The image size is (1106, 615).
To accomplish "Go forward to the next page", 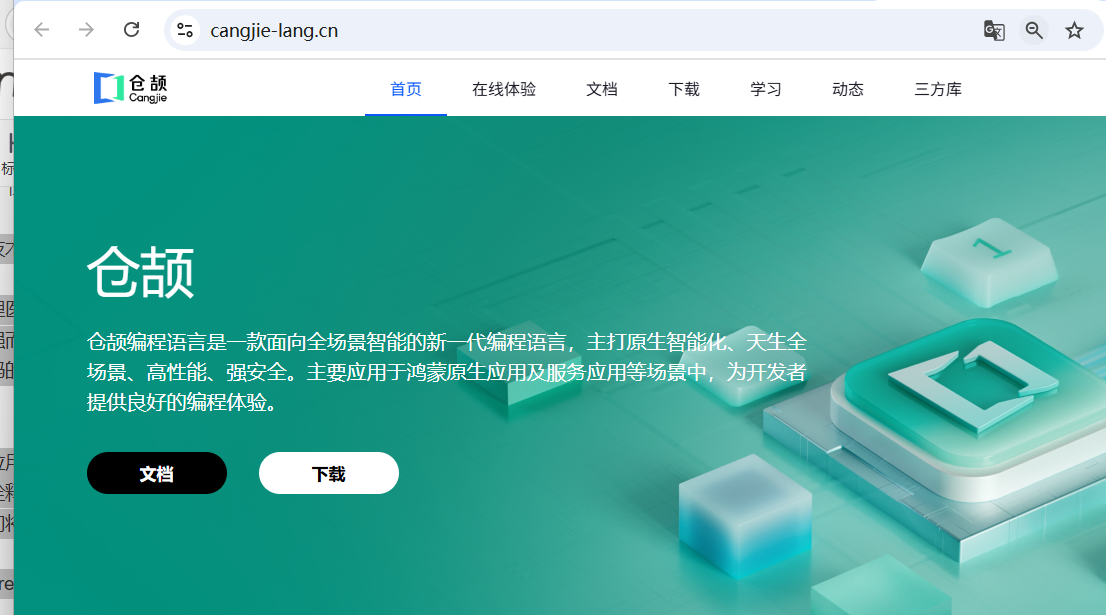I will coord(86,30).
